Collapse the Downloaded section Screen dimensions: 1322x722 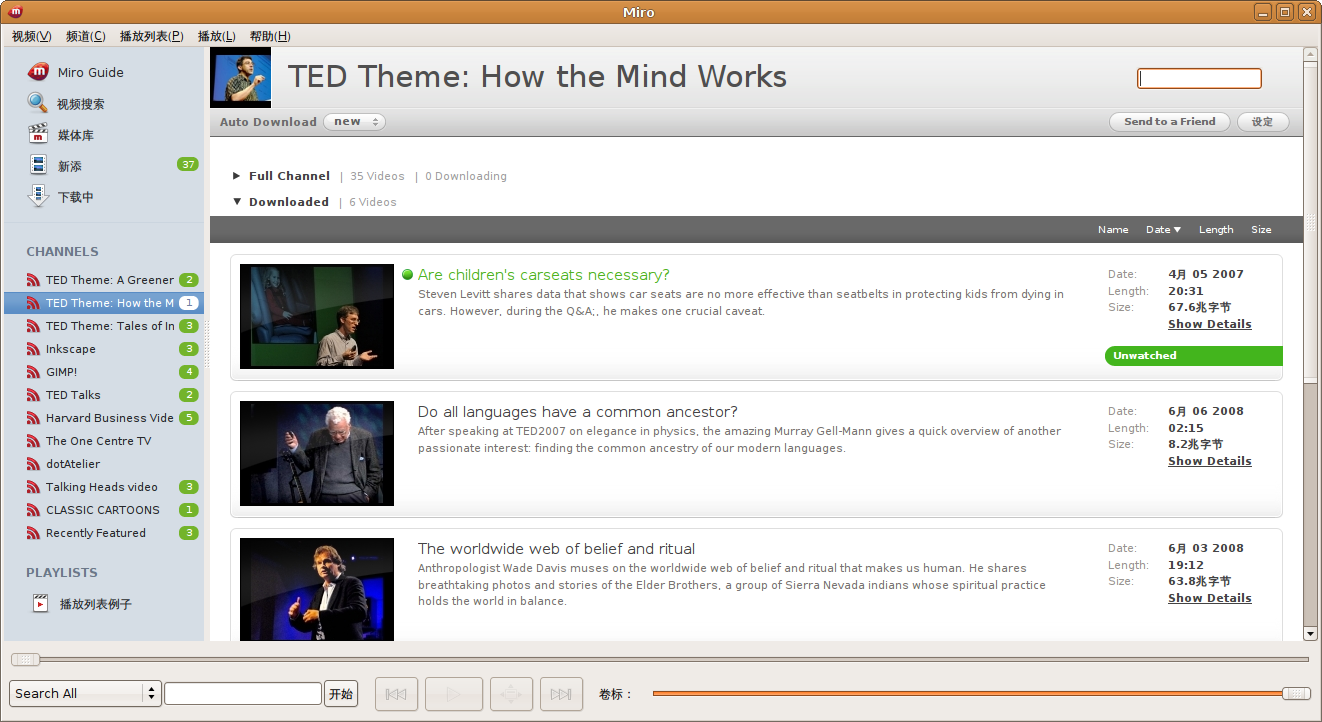pyautogui.click(x=237, y=202)
